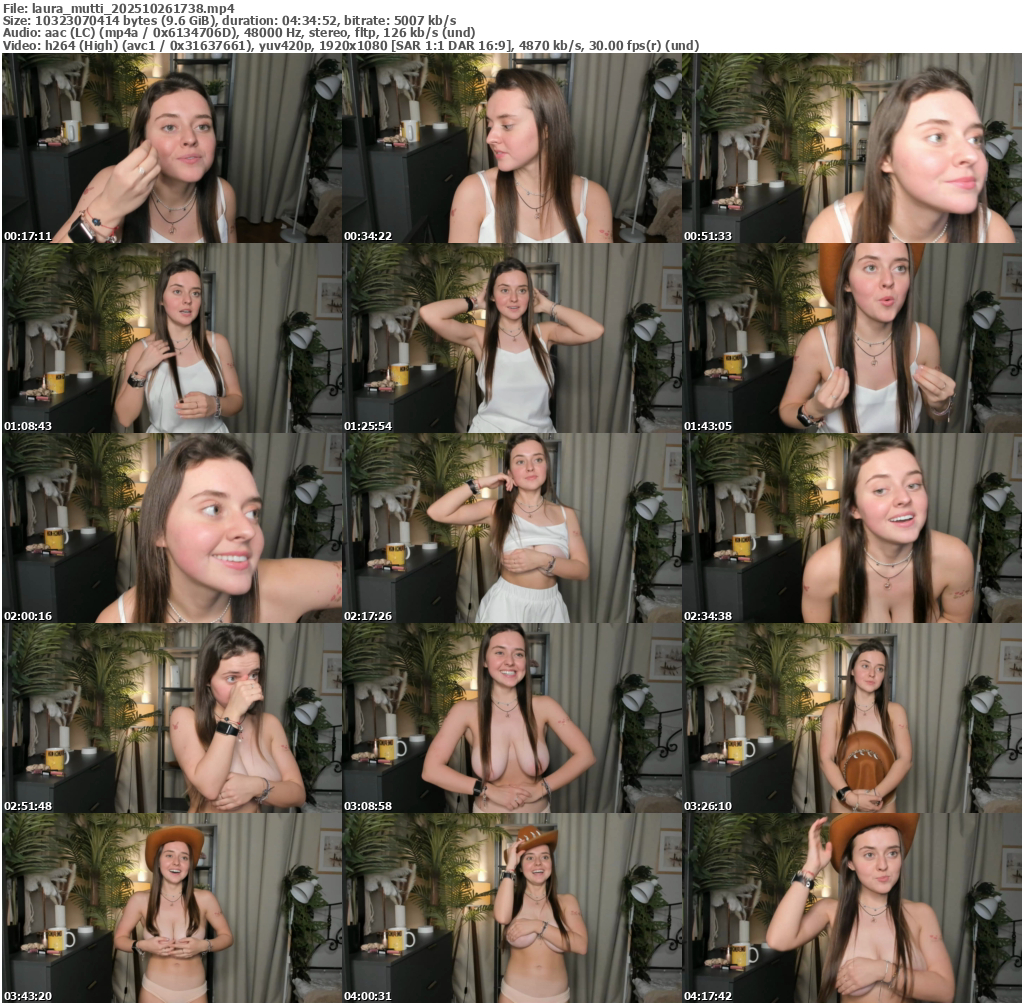Select the Video h264 info line
This screenshot has height=1003, width=1024.
point(350,45)
